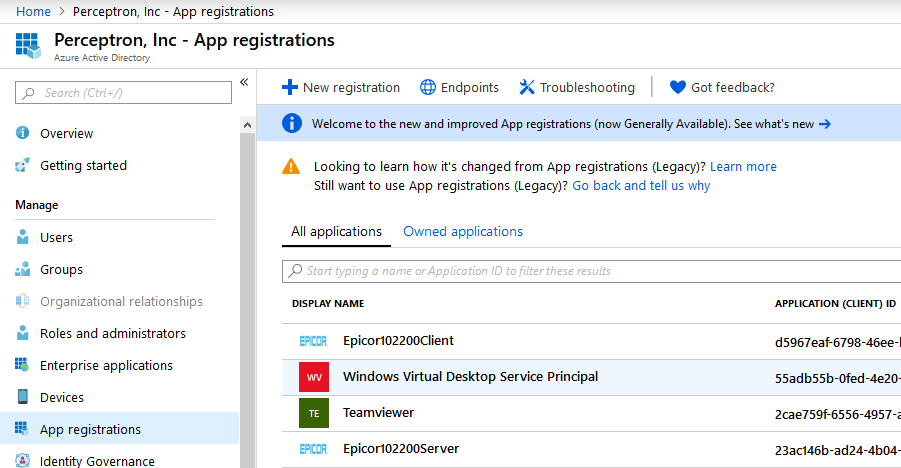Viewport: 901px width, 468px height.
Task: Follow Go back and tell us why link
Action: 641,186
